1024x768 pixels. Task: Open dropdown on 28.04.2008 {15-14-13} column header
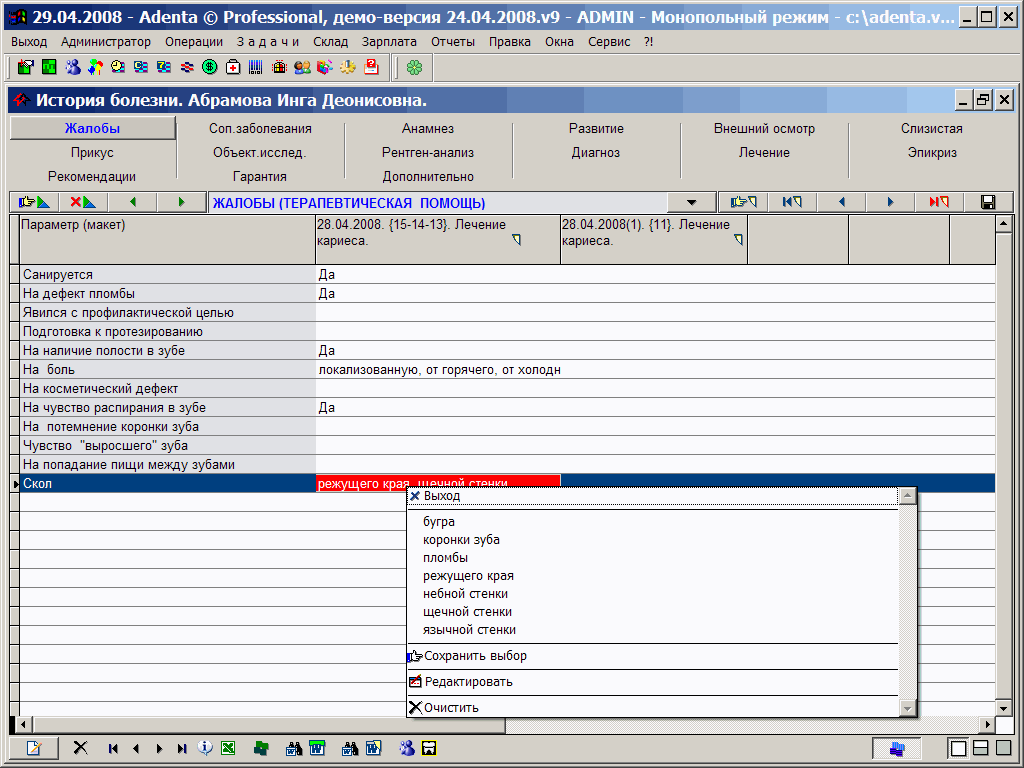tap(516, 240)
